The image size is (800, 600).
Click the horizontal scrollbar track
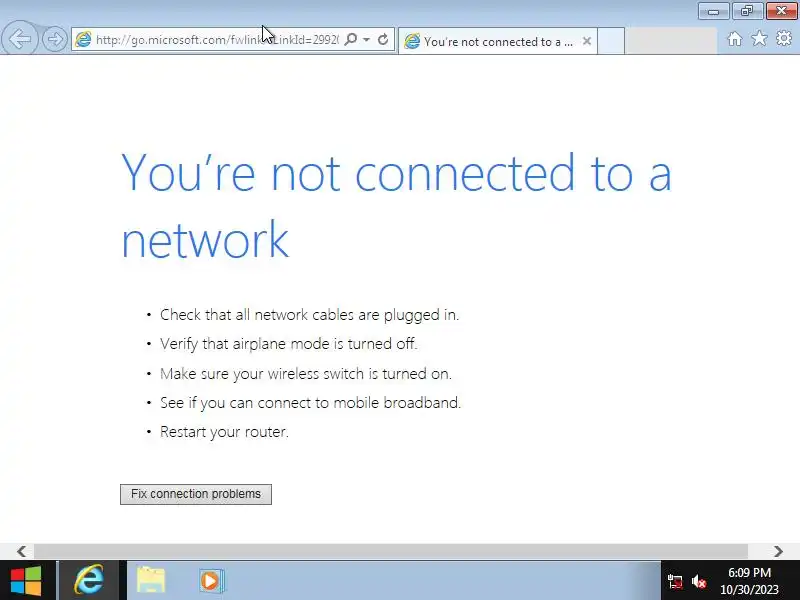[391, 551]
